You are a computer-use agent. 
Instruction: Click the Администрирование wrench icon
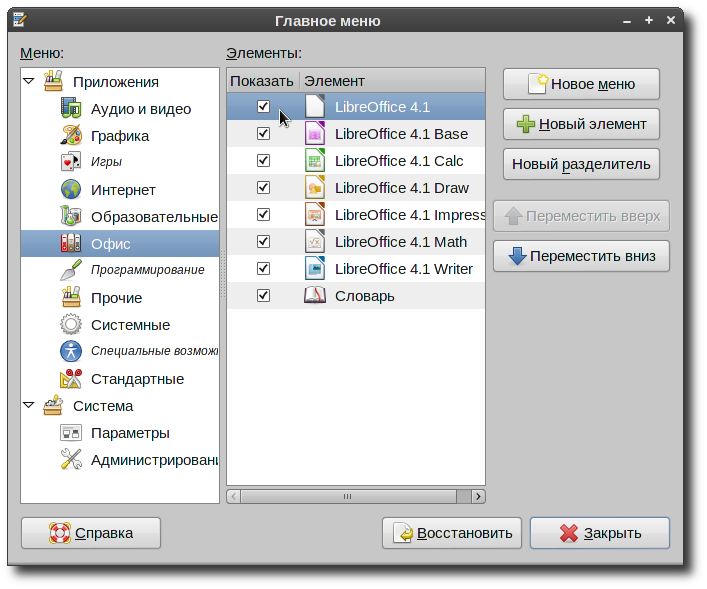pos(71,460)
